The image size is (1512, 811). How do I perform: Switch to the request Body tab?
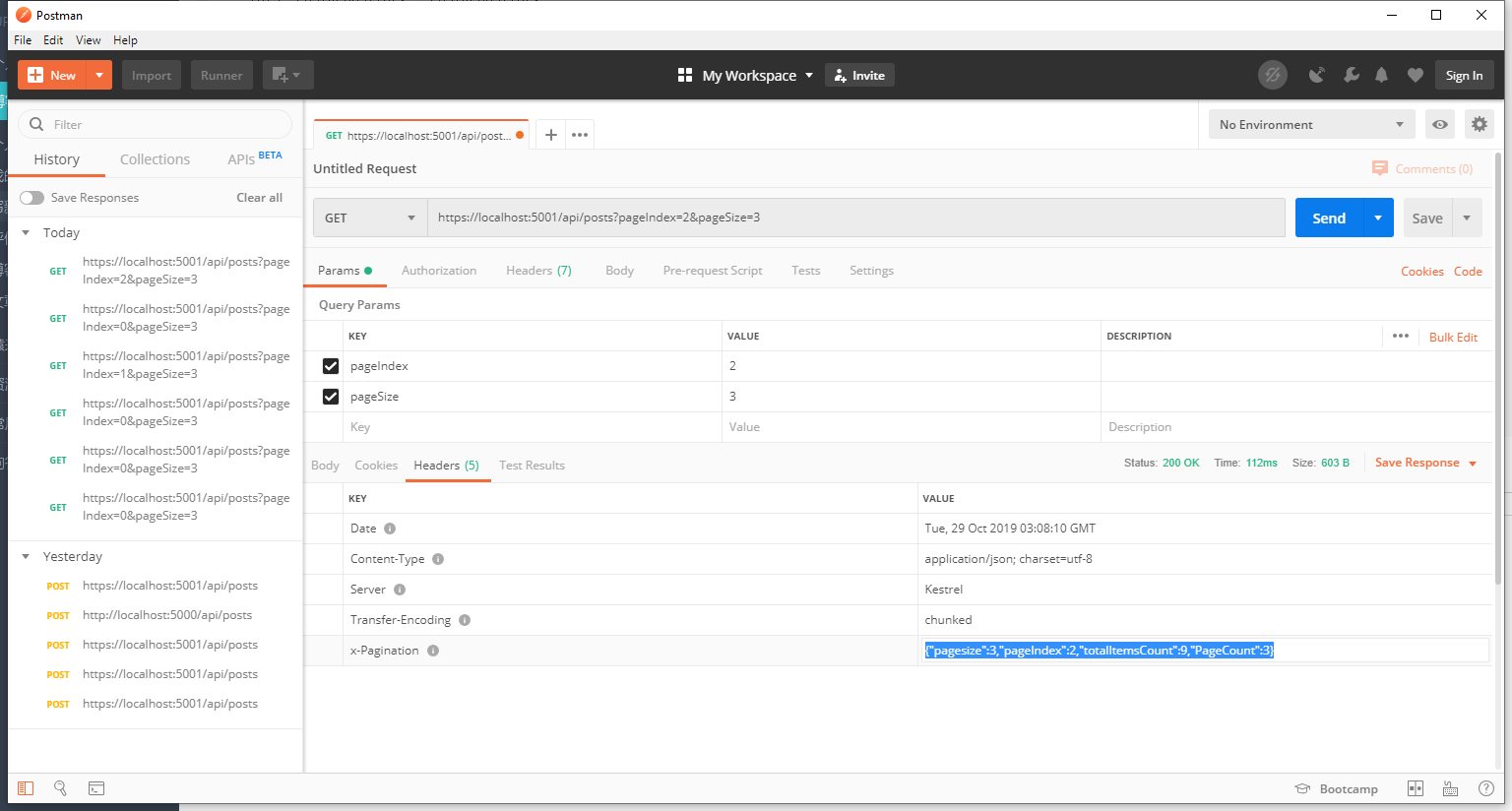[x=619, y=271]
